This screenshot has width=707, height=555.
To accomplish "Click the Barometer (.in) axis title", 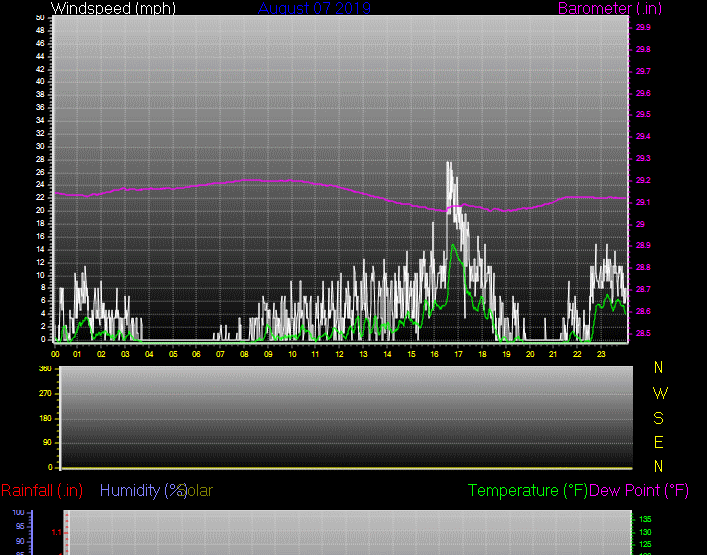I will click(610, 8).
